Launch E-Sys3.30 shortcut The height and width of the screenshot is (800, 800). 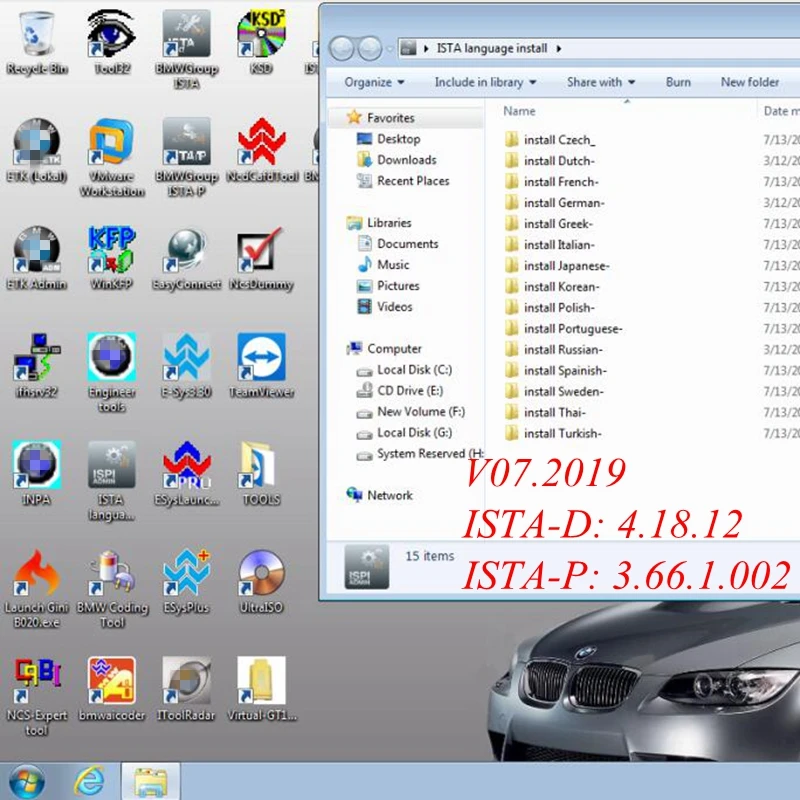(186, 366)
